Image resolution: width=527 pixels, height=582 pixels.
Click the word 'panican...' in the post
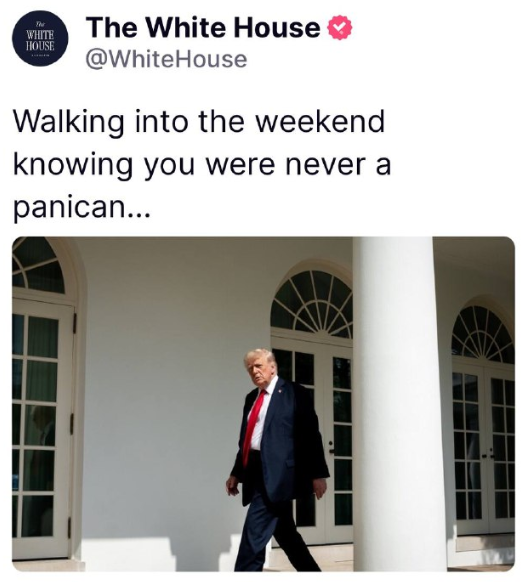tap(82, 207)
